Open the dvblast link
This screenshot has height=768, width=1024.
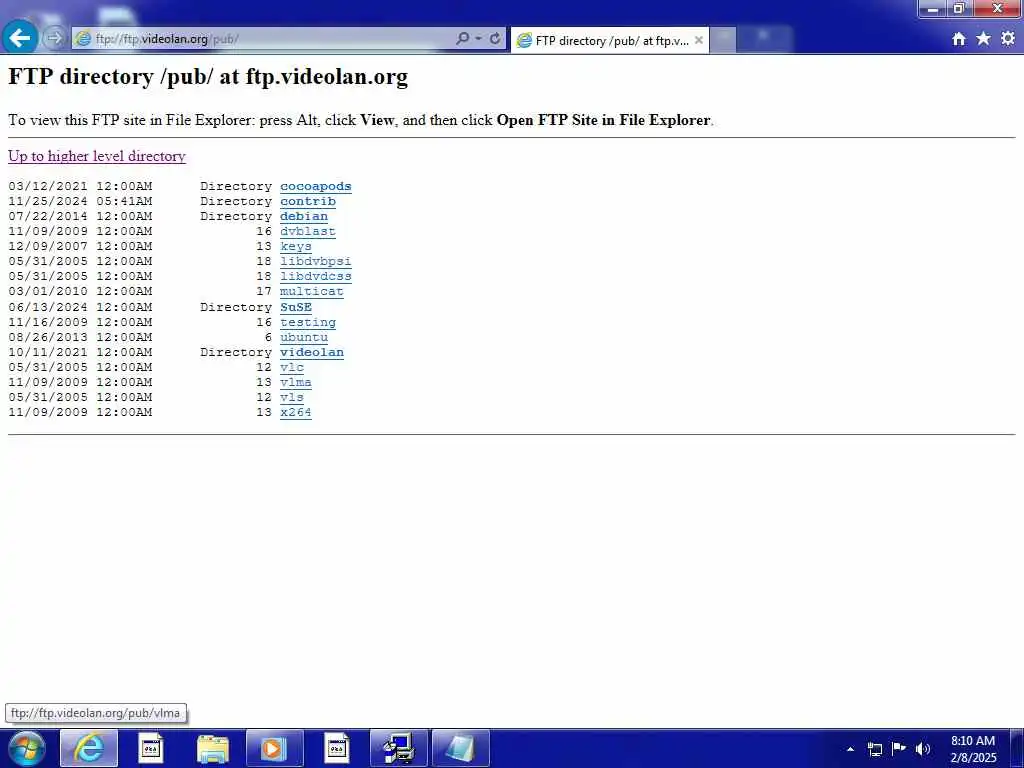coord(308,231)
